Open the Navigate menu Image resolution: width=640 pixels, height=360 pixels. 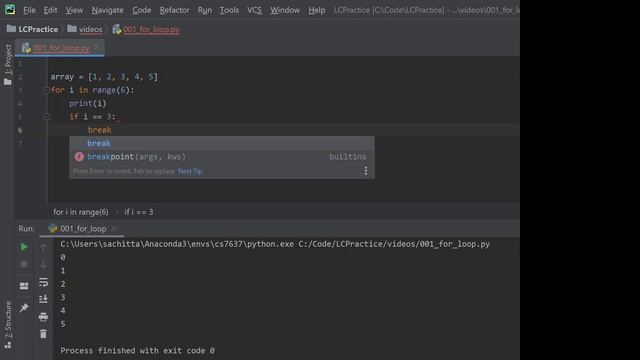tap(107, 10)
